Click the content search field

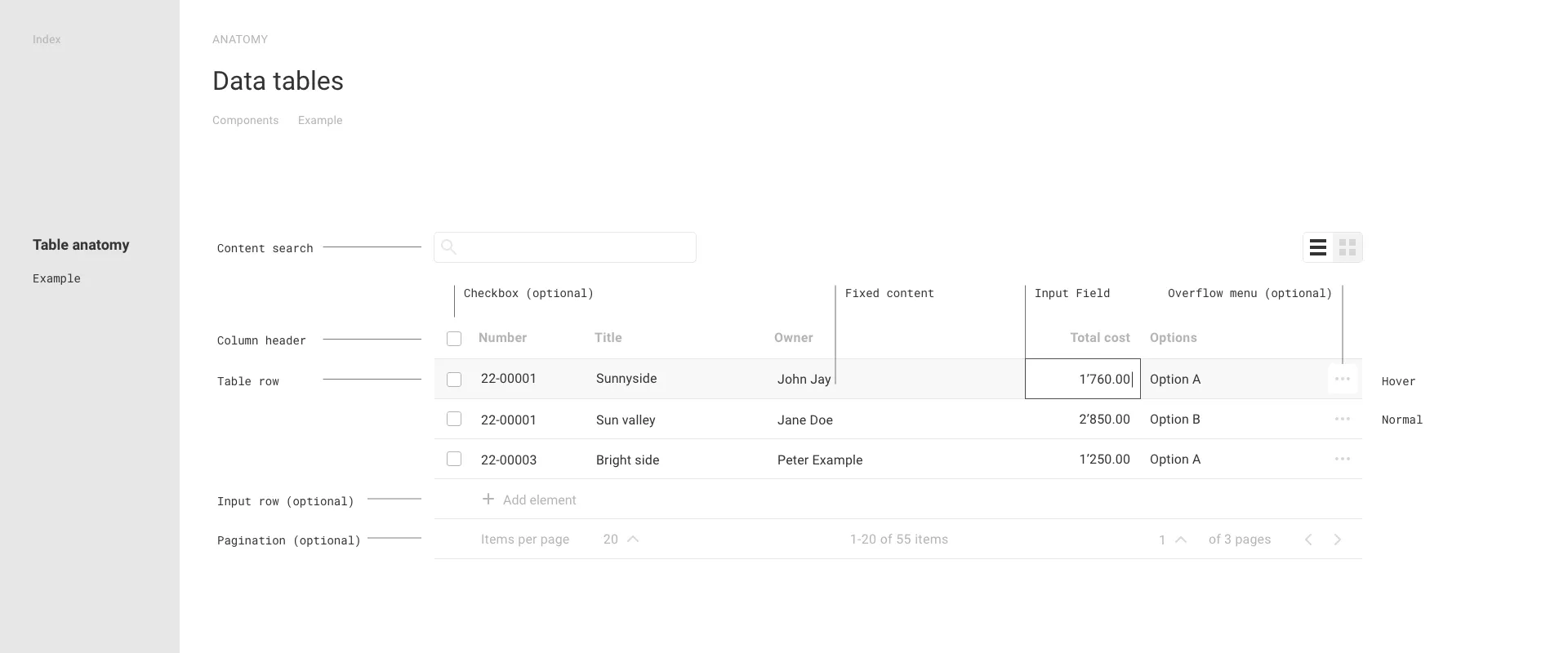click(x=565, y=247)
